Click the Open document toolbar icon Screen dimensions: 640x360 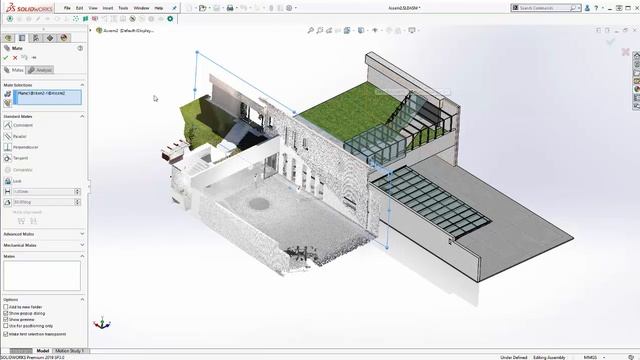coord(202,8)
